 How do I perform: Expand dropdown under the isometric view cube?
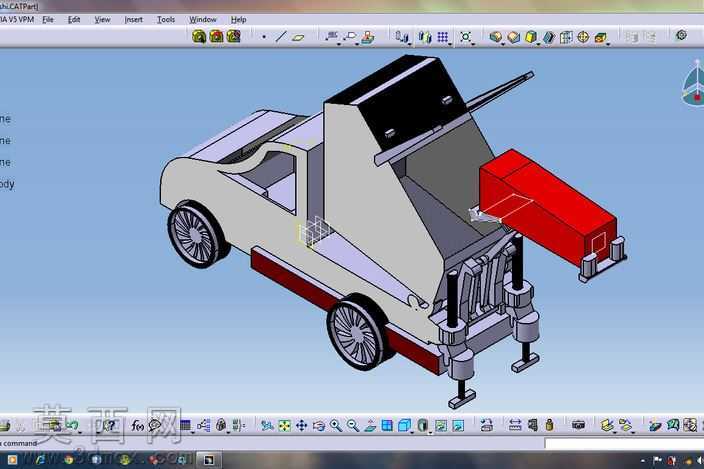coord(412,433)
